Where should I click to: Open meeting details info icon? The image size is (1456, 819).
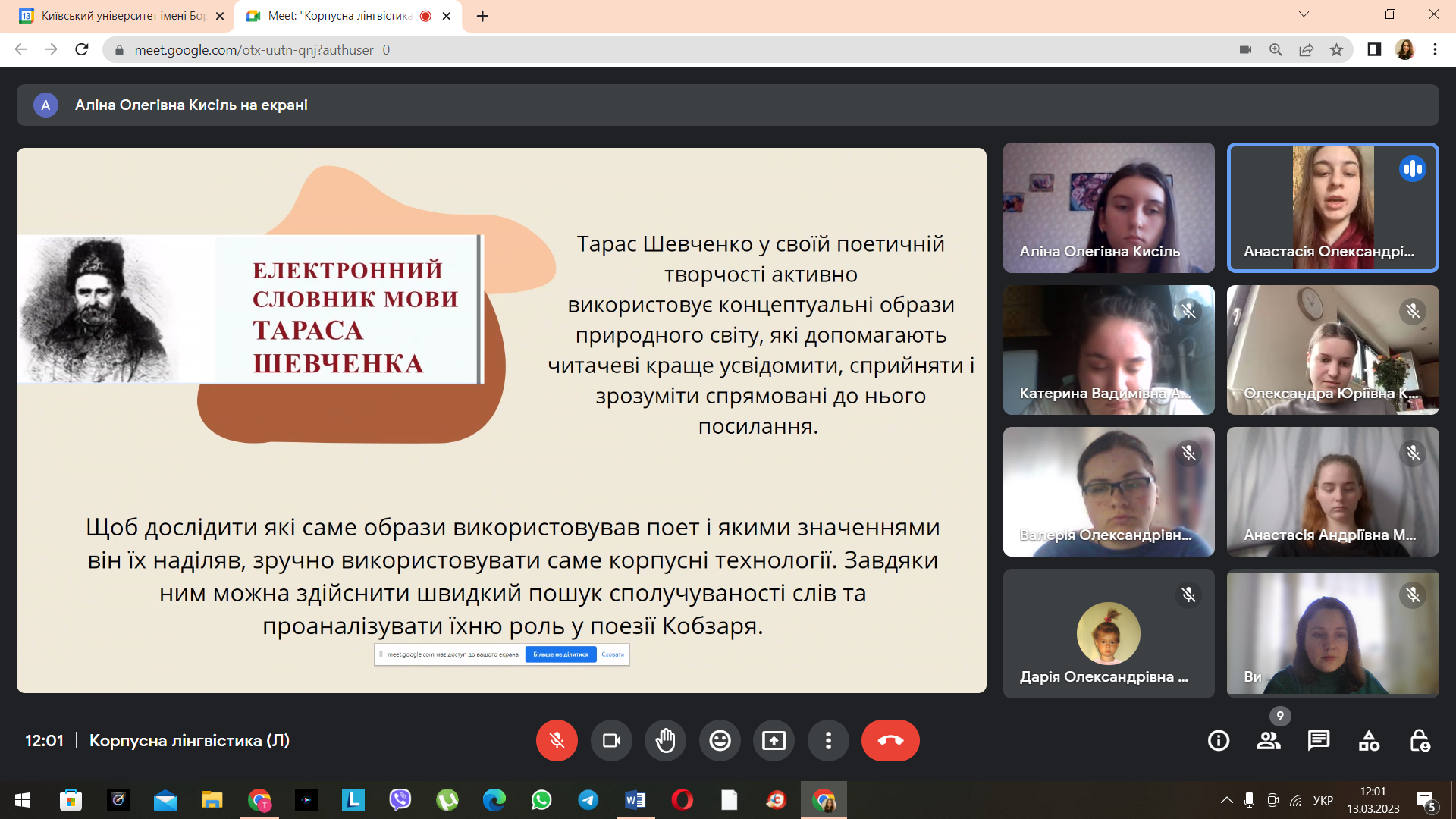click(1219, 740)
